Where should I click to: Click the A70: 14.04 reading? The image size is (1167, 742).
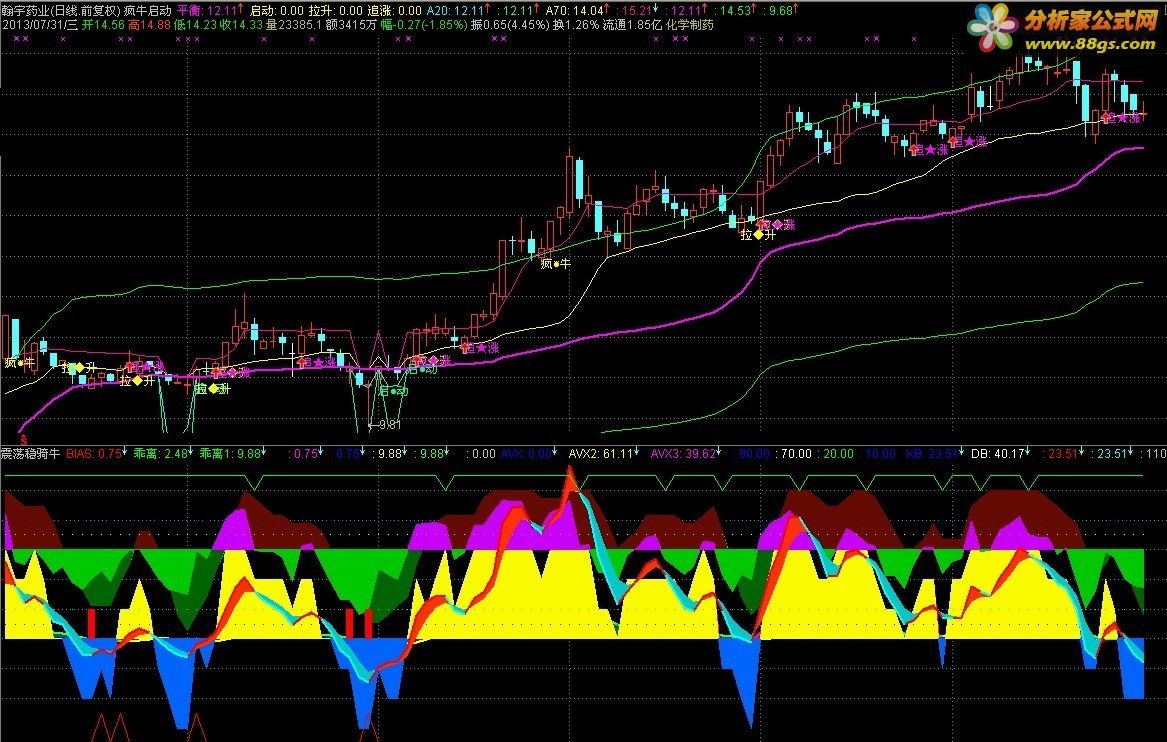coord(577,10)
